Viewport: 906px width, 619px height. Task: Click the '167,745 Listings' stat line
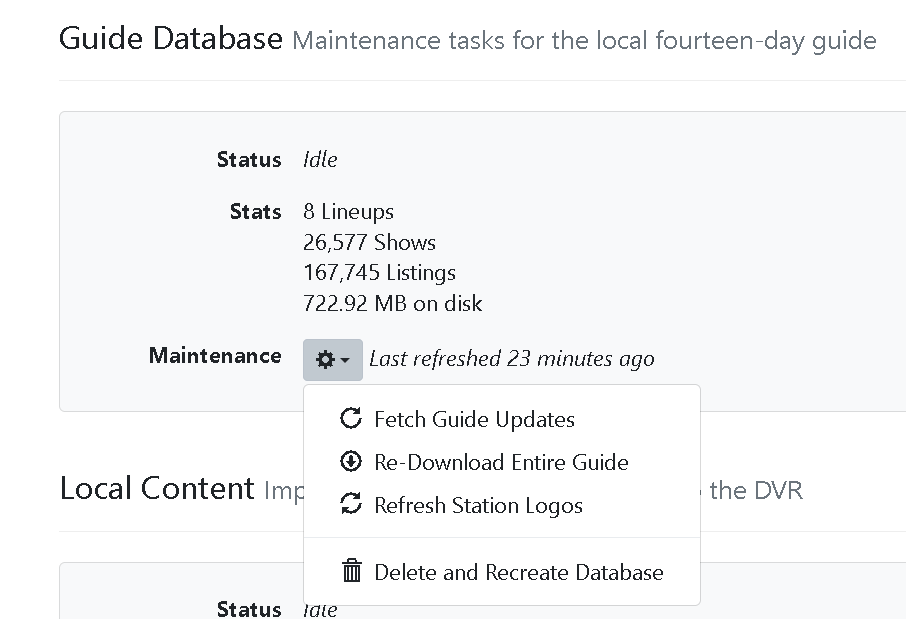pos(379,272)
